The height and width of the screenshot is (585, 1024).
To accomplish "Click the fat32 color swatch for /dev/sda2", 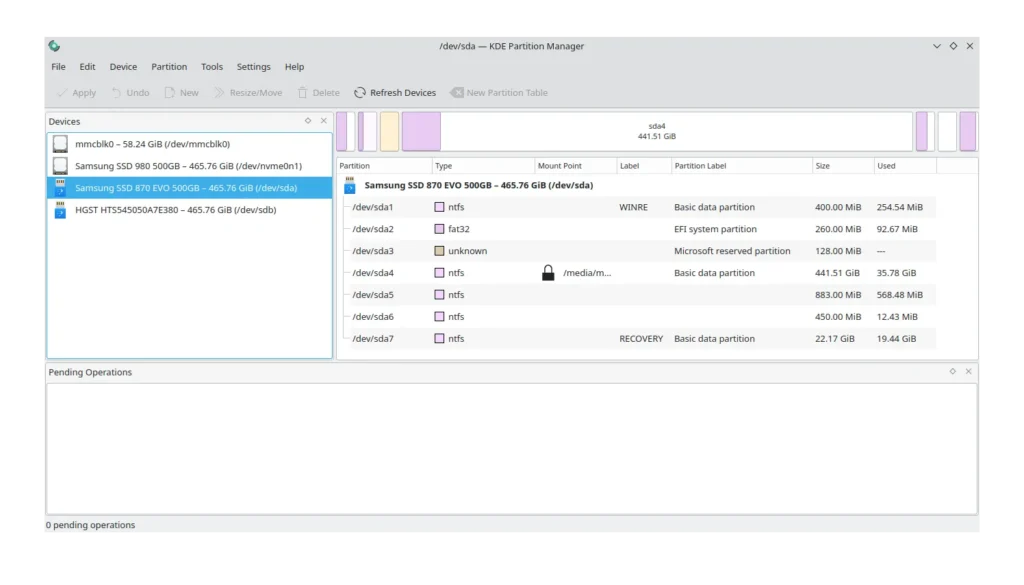I will tap(439, 229).
